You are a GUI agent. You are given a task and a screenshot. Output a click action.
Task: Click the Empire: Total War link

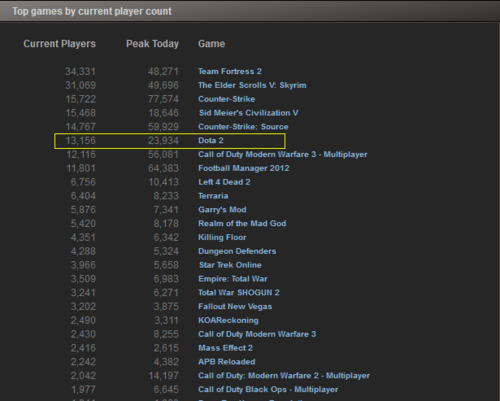233,279
